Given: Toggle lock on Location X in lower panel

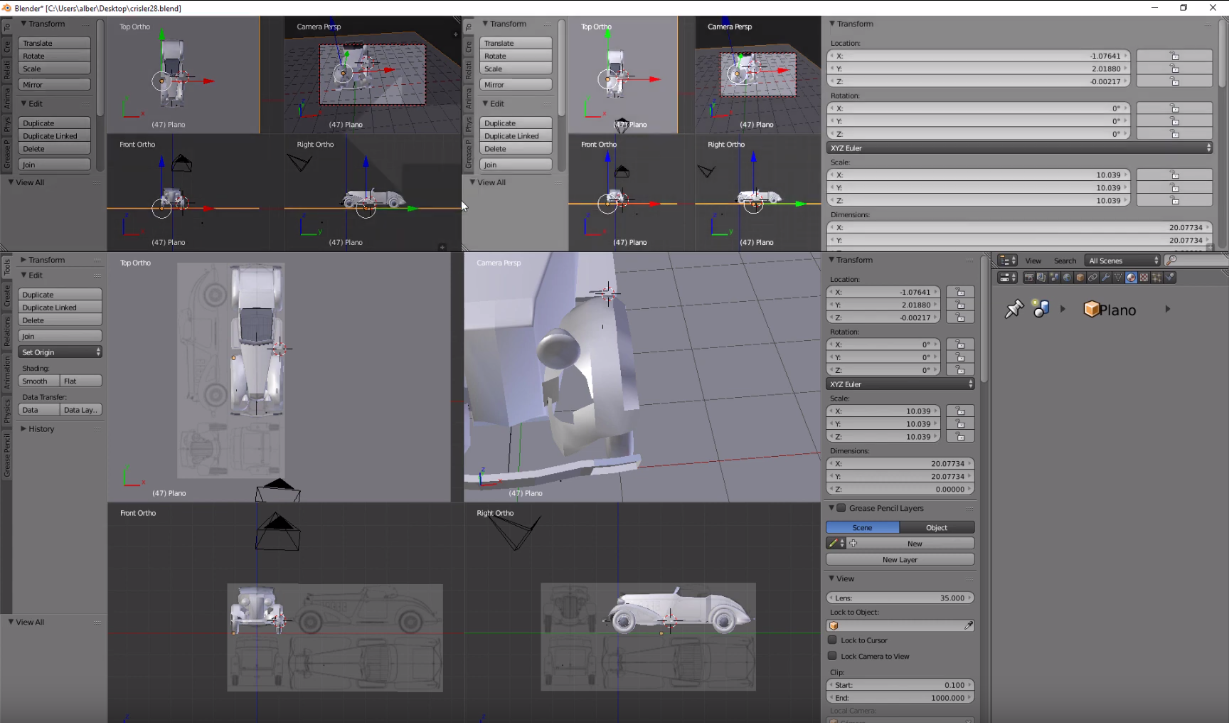Looking at the screenshot, I should [959, 292].
